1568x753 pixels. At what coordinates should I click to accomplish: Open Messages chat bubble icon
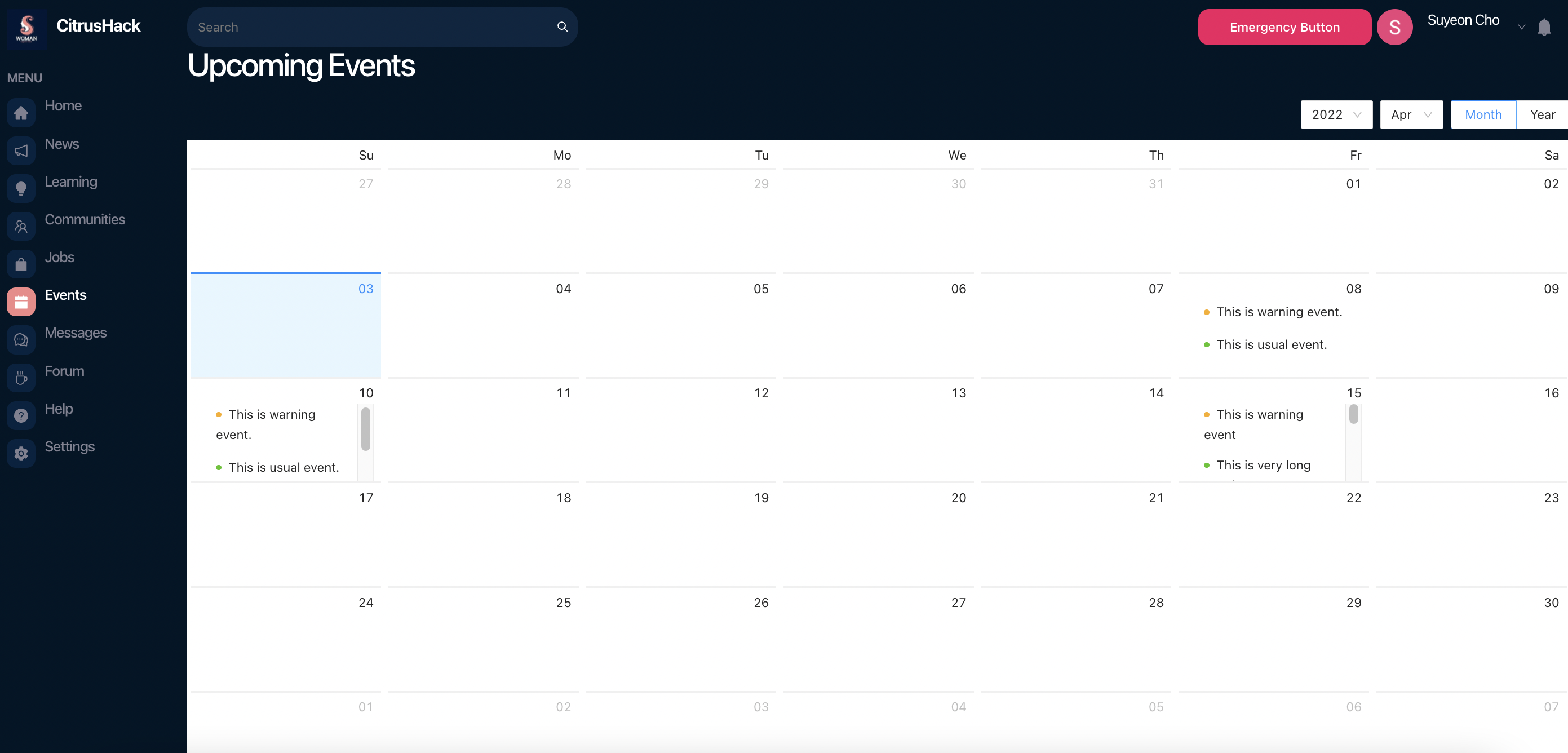[x=21, y=340]
